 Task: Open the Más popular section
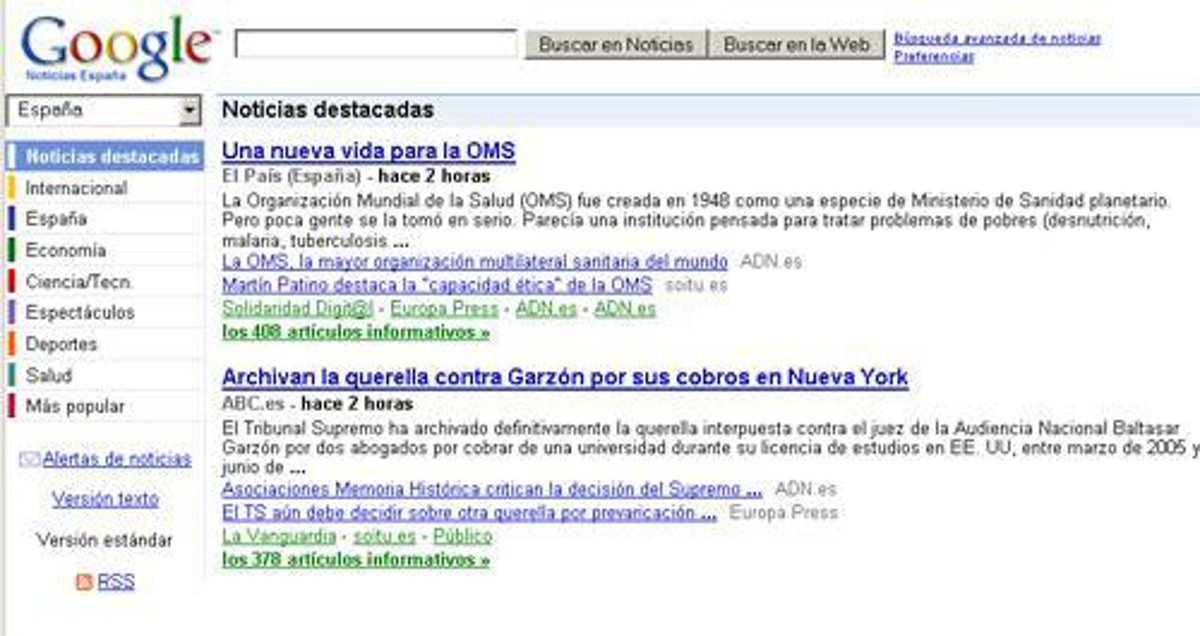pos(75,407)
